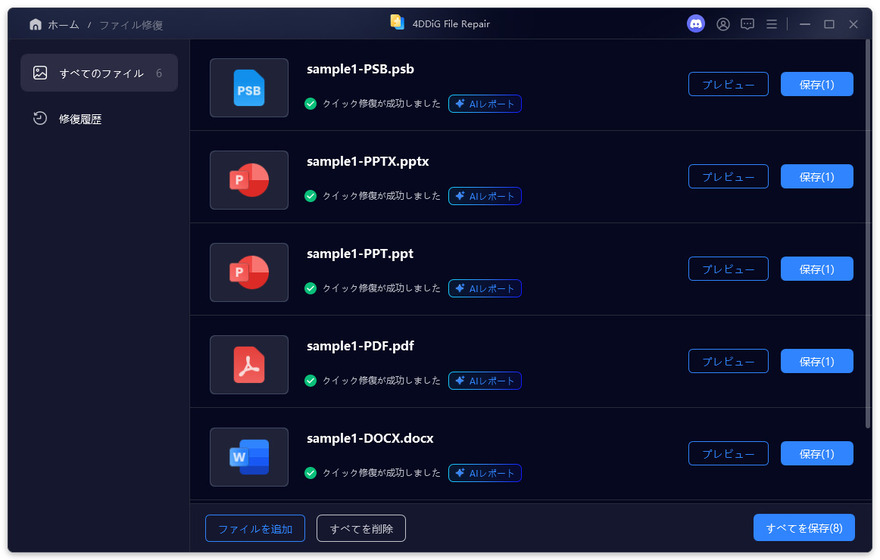
Task: Click green success checkmark for sample1-PSB.psb
Action: (x=310, y=104)
